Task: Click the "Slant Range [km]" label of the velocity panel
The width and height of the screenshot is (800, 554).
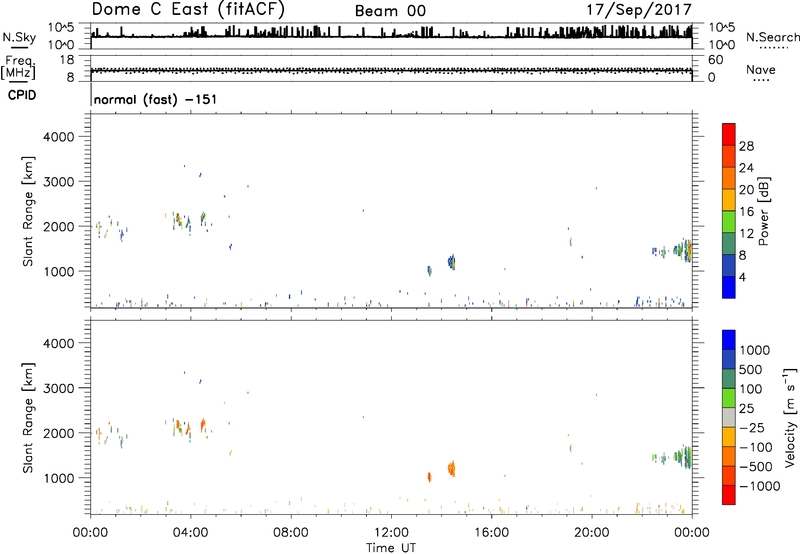Action: (28, 417)
